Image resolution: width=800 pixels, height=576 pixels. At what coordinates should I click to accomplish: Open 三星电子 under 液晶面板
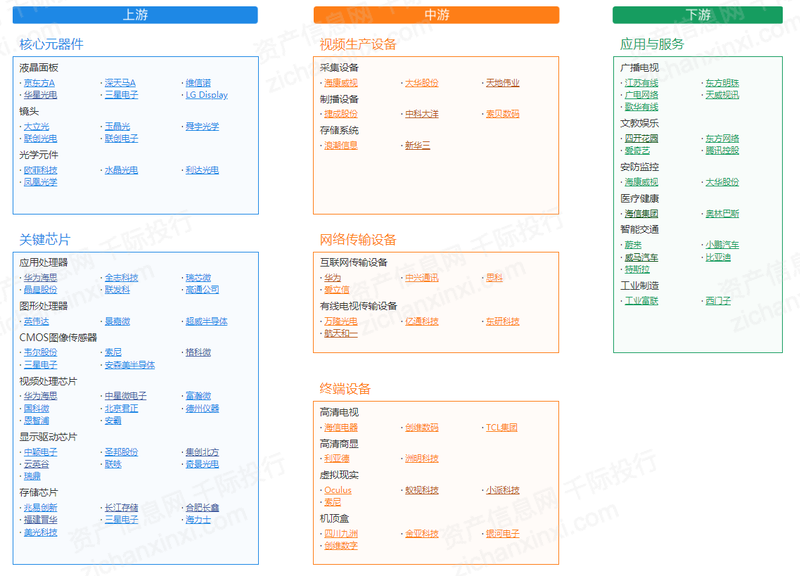point(121,95)
